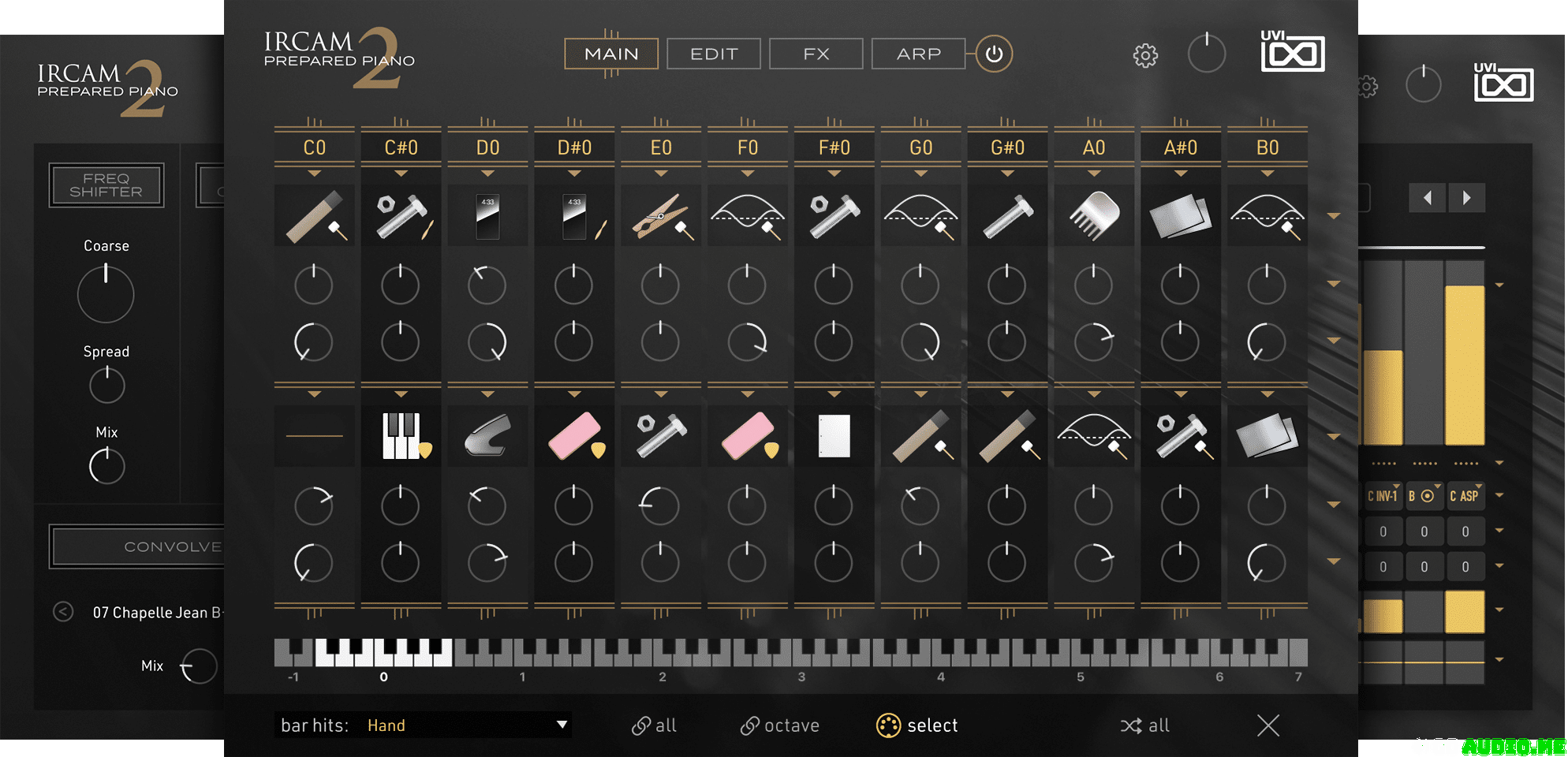Click the master volume knob beside the gear
The image size is (1568, 757).
pyautogui.click(x=1207, y=54)
